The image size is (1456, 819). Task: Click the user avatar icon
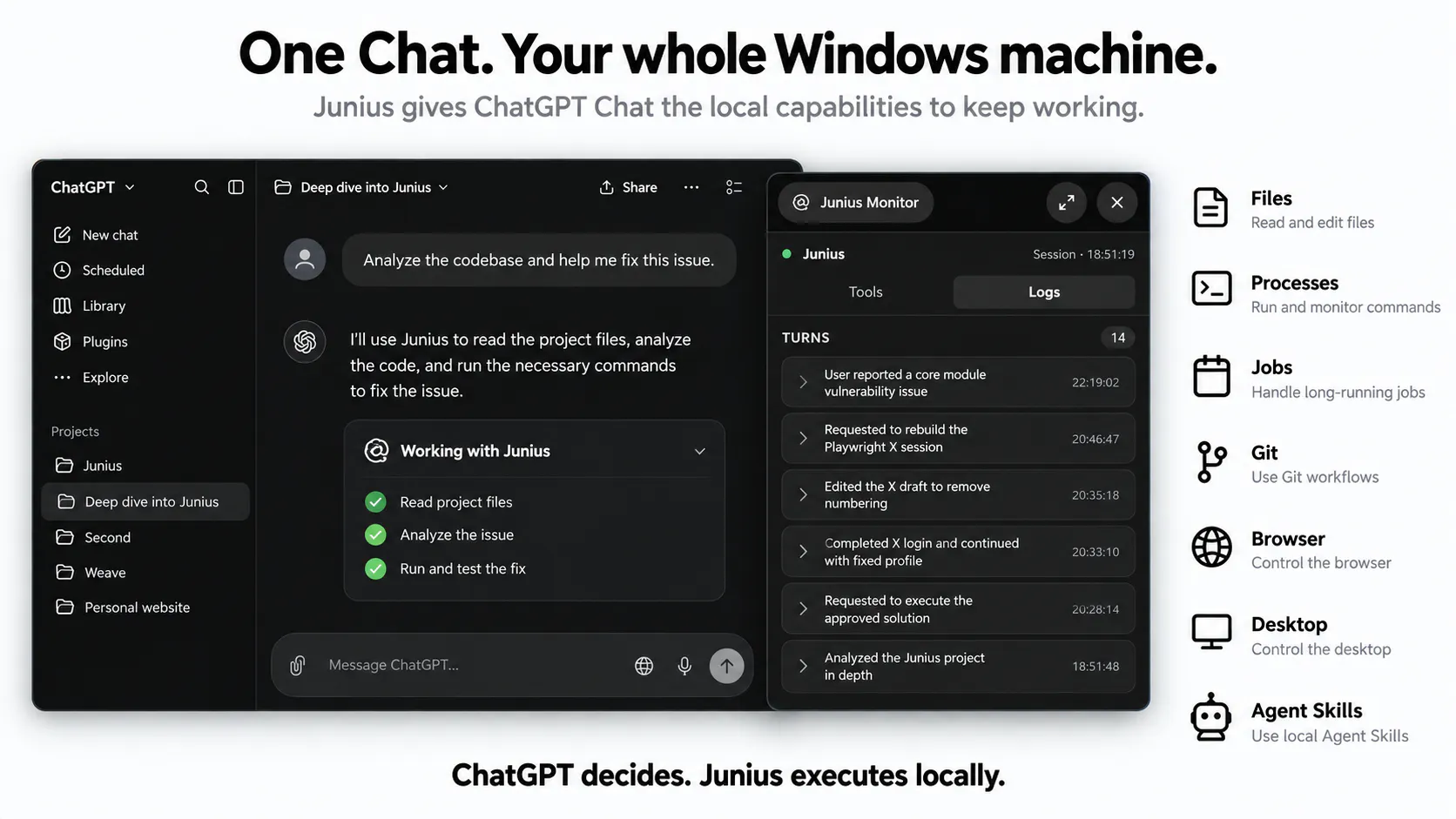point(305,259)
